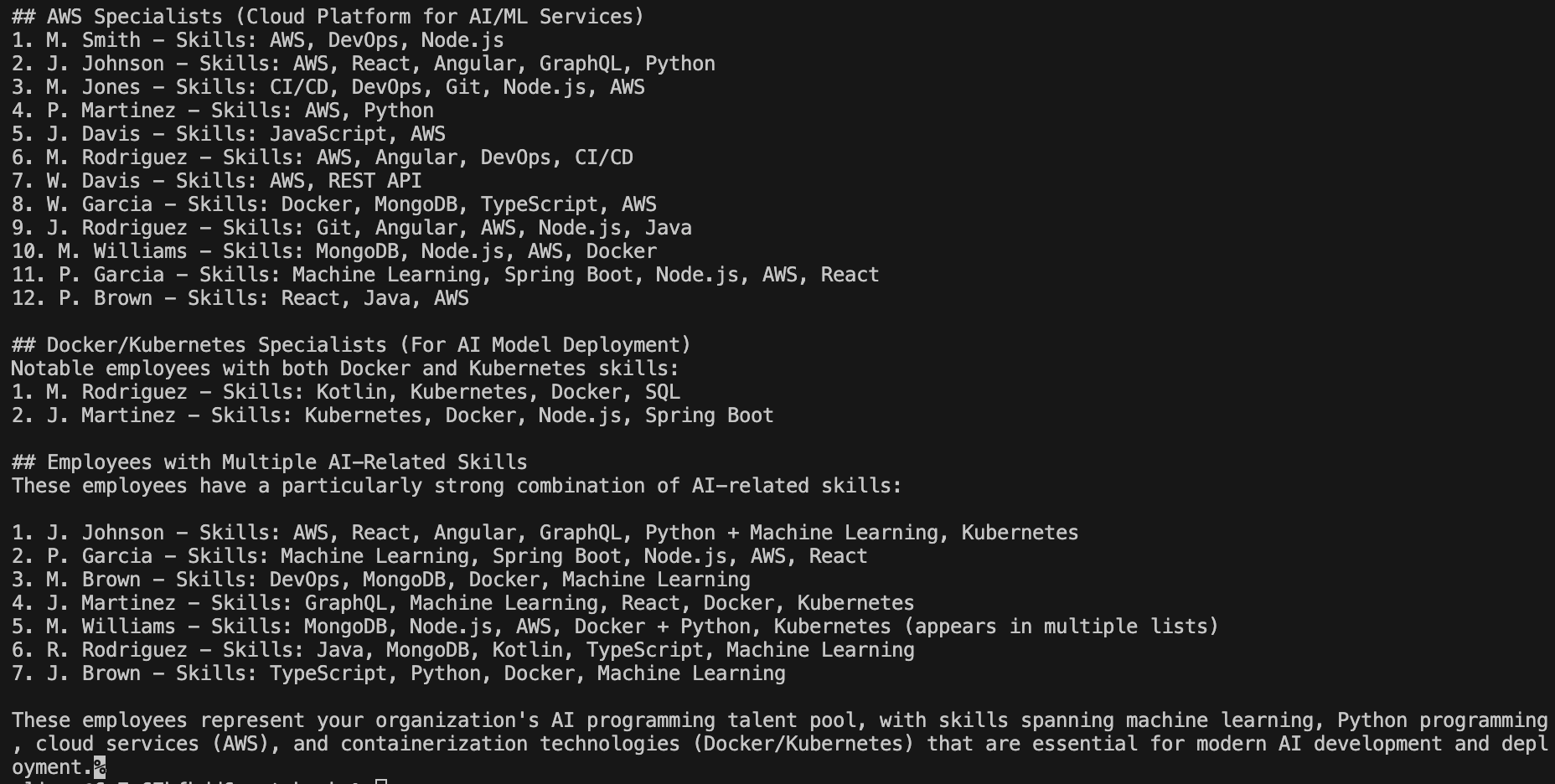Click the "J. Brown" TypeScript entry
1555x784 pixels.
click(398, 673)
